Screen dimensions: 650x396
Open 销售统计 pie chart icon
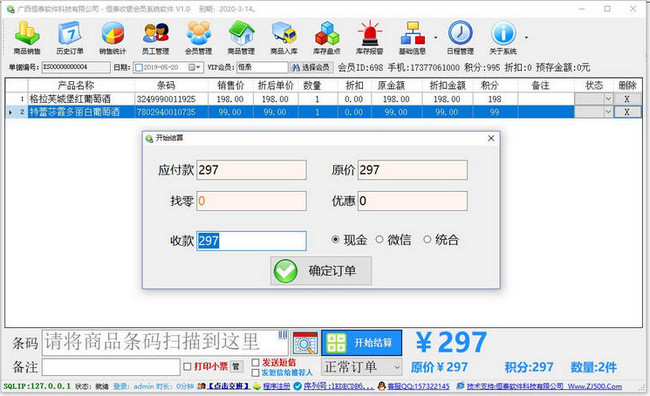(x=112, y=38)
